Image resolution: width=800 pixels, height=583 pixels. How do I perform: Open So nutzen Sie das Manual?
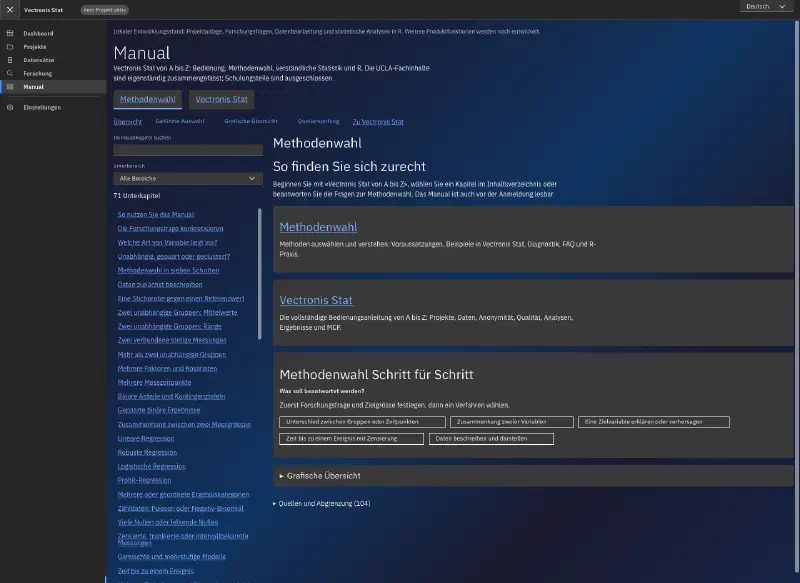point(156,215)
